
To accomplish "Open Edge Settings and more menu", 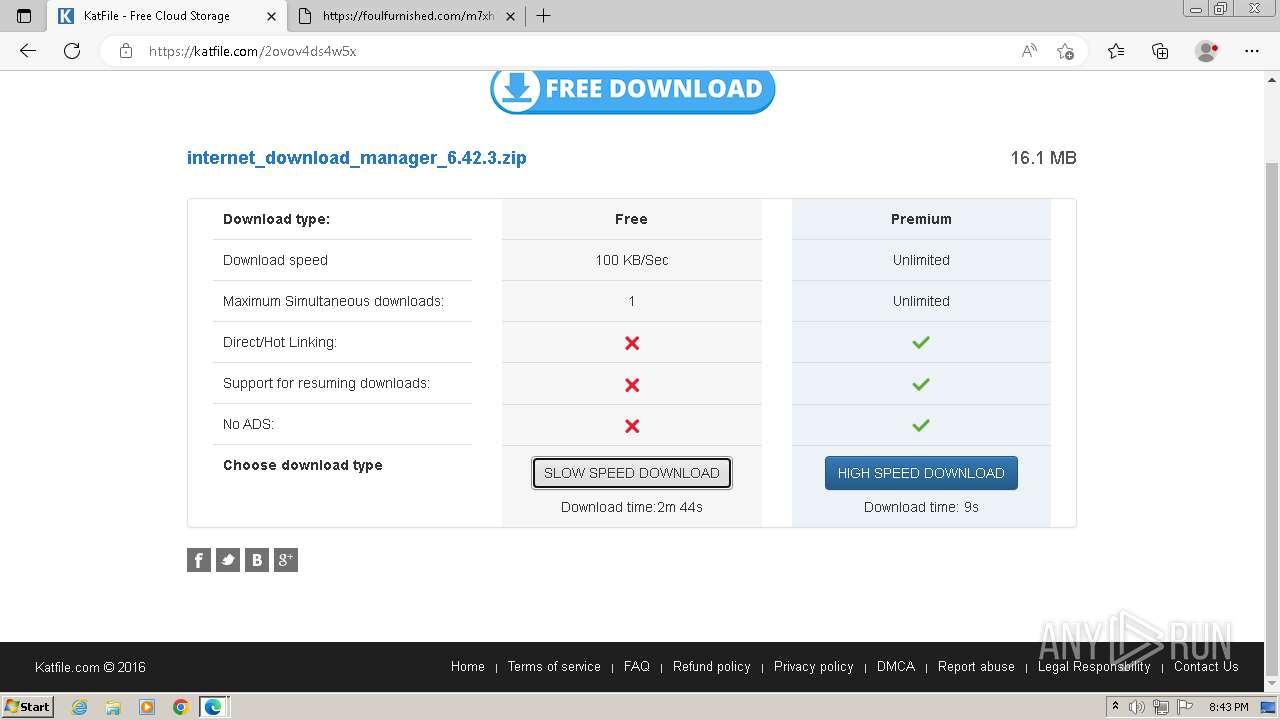I will point(1252,51).
